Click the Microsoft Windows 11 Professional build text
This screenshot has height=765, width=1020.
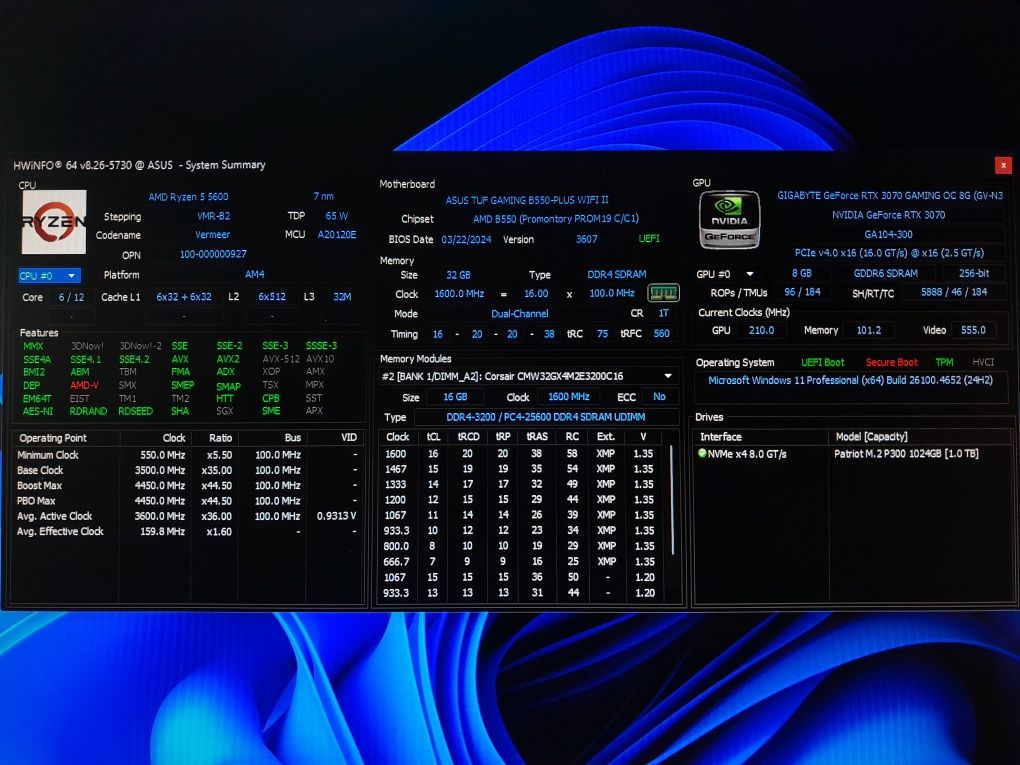[850, 381]
